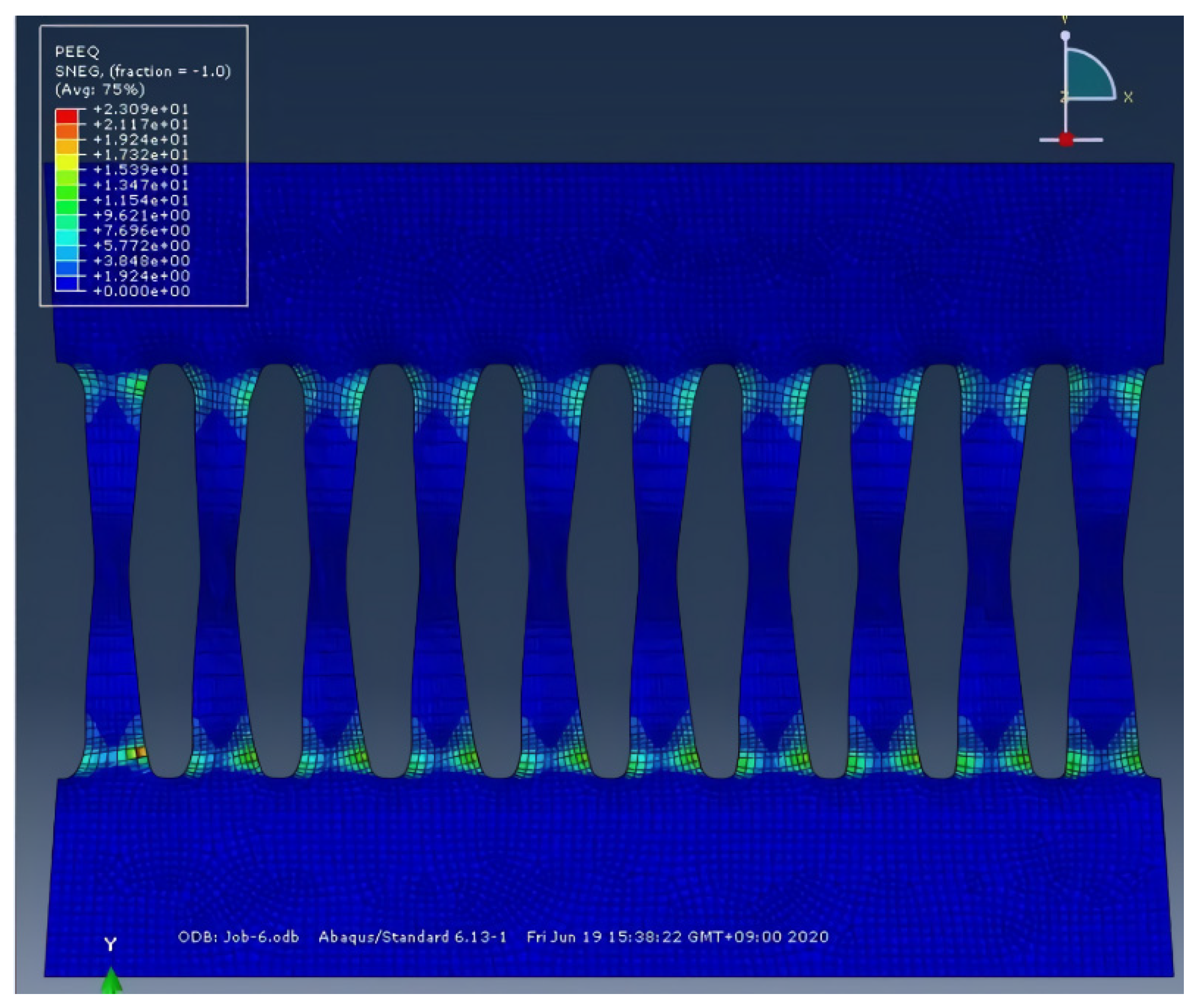Click the orange legend color band
The height and width of the screenshot is (1008, 1200).
(66, 131)
